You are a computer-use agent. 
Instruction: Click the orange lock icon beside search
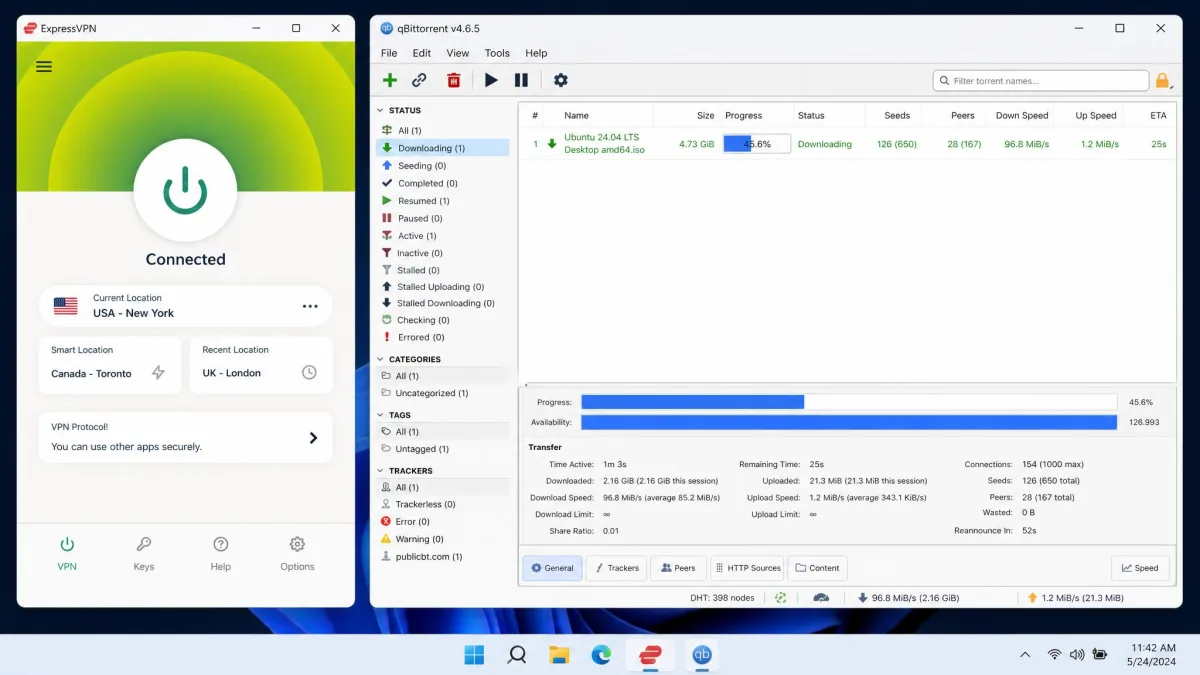[1163, 81]
